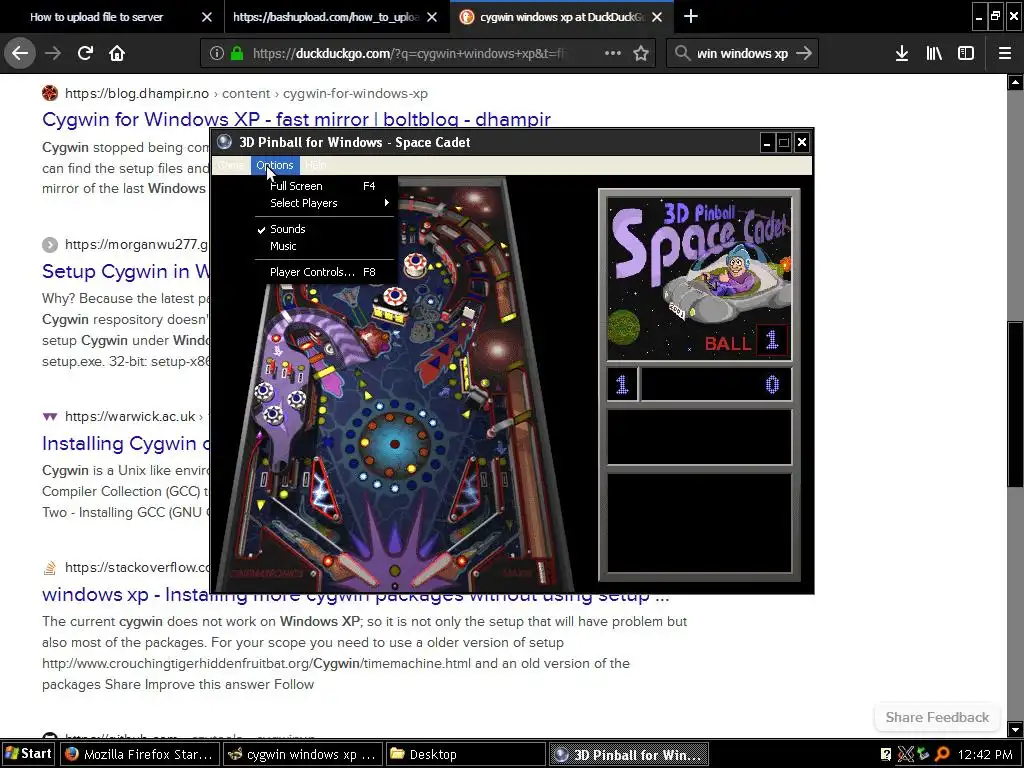
Task: Show site information via the info icon
Action: click(217, 53)
